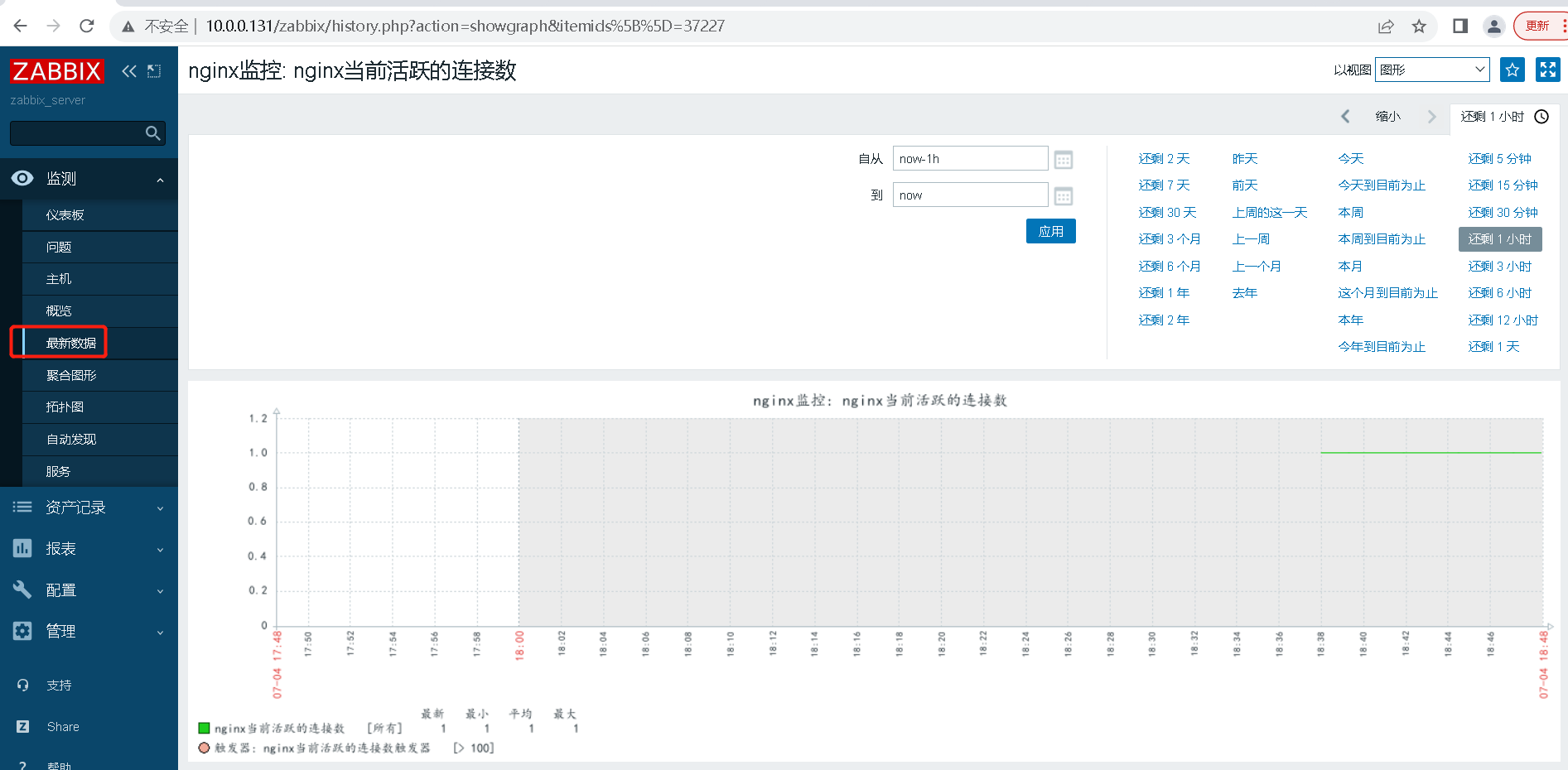This screenshot has height=770, width=1568.
Task: Collapse the 监测 menu section
Action: point(160,180)
